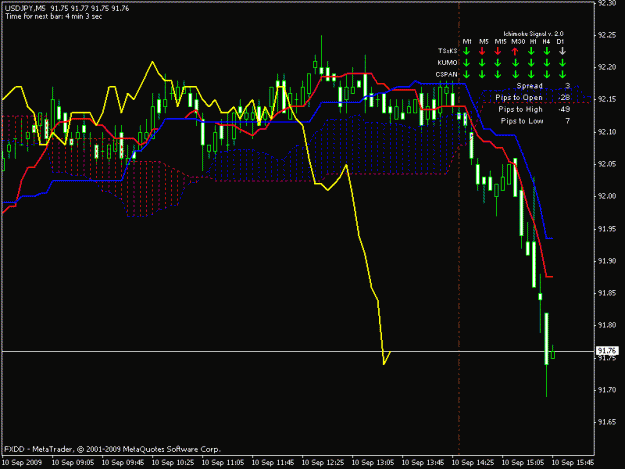Click the '10 Sep 15:45' time axis label

click(573, 463)
